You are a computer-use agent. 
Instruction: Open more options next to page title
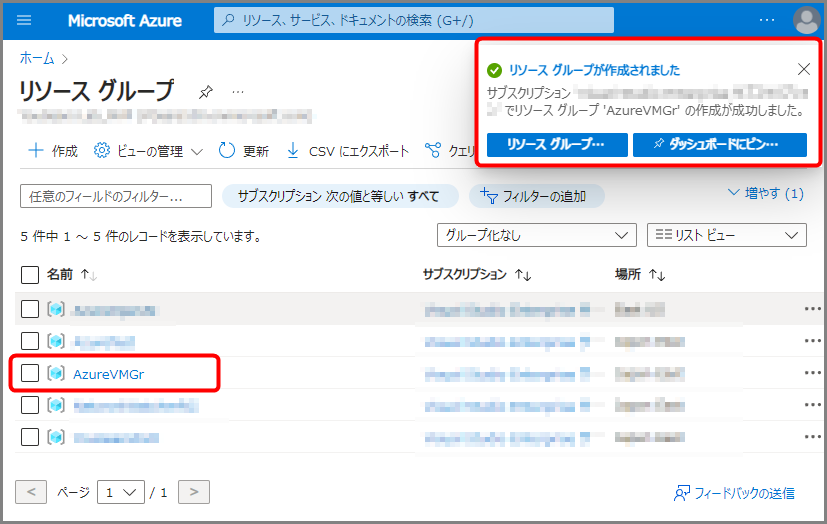coord(238,92)
